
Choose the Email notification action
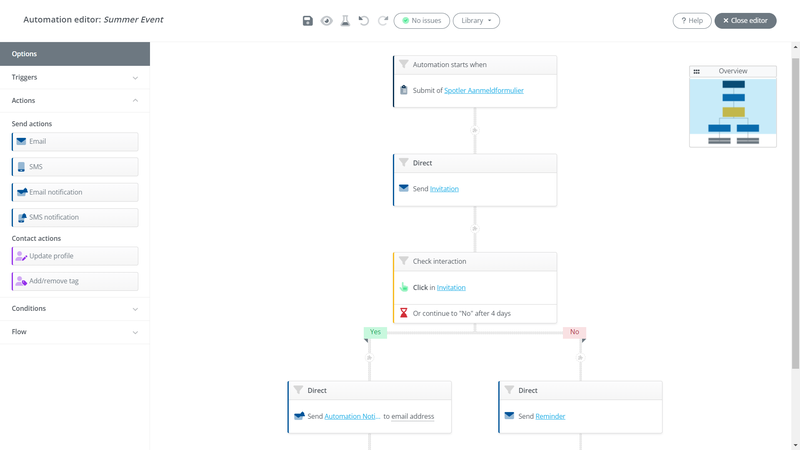point(75,192)
